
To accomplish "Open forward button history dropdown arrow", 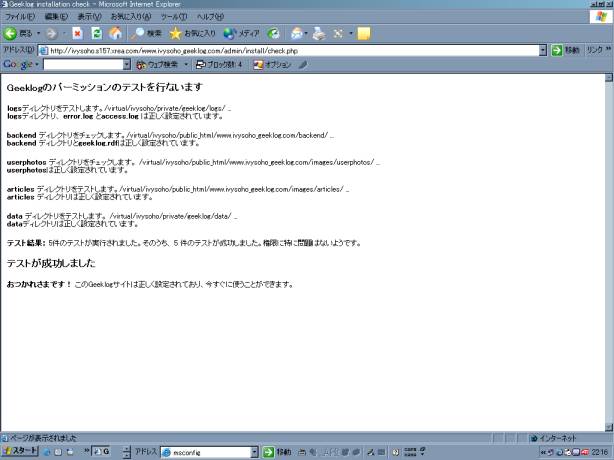I will coord(64,34).
